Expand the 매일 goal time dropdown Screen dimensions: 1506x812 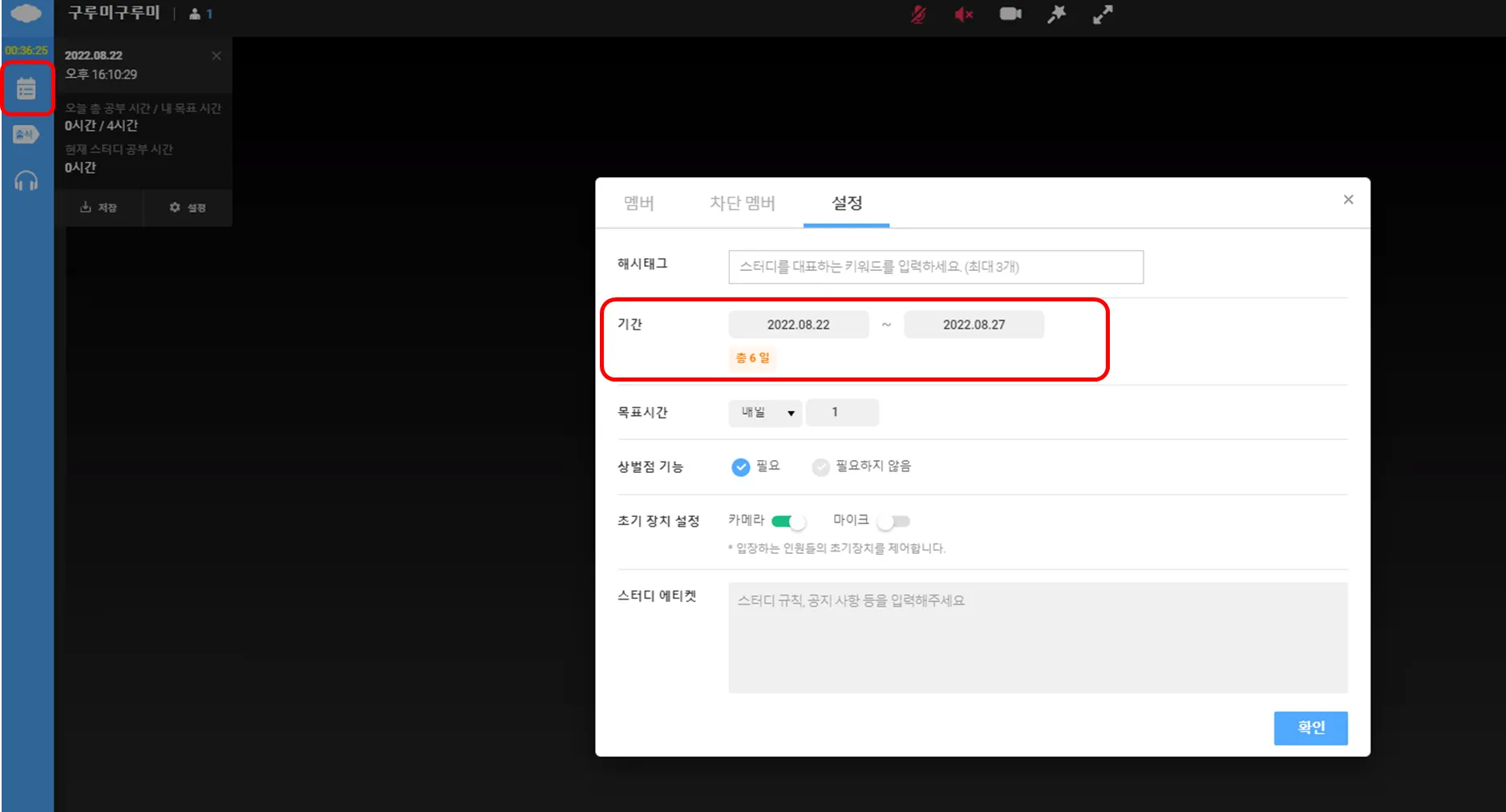point(765,413)
